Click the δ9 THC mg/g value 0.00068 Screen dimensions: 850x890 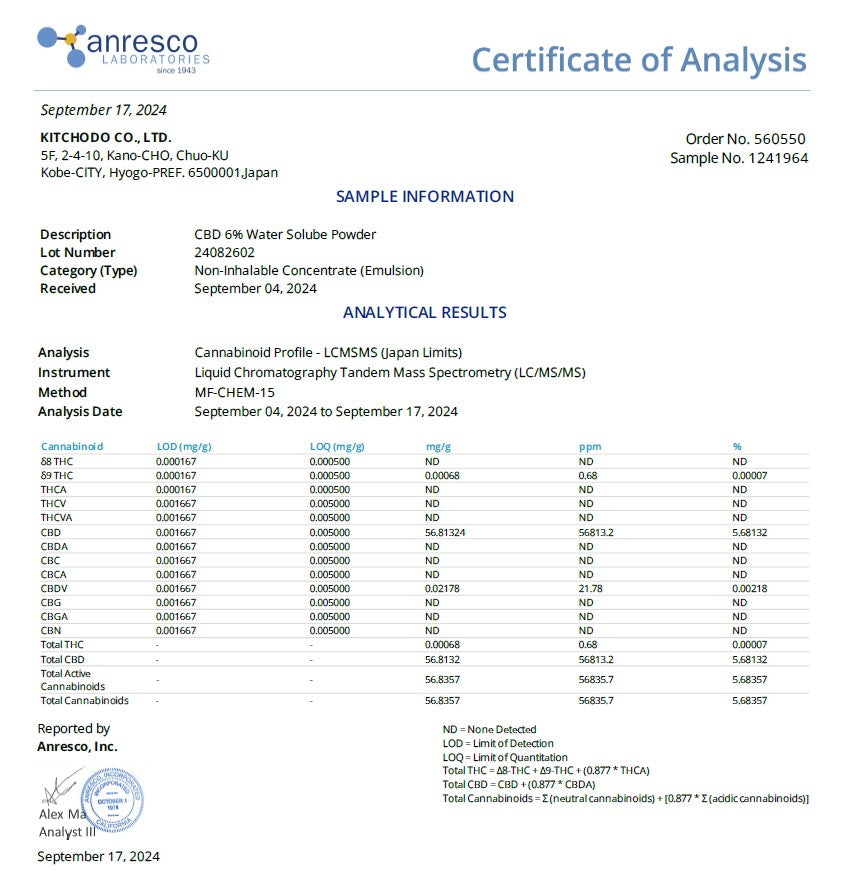(x=442, y=476)
